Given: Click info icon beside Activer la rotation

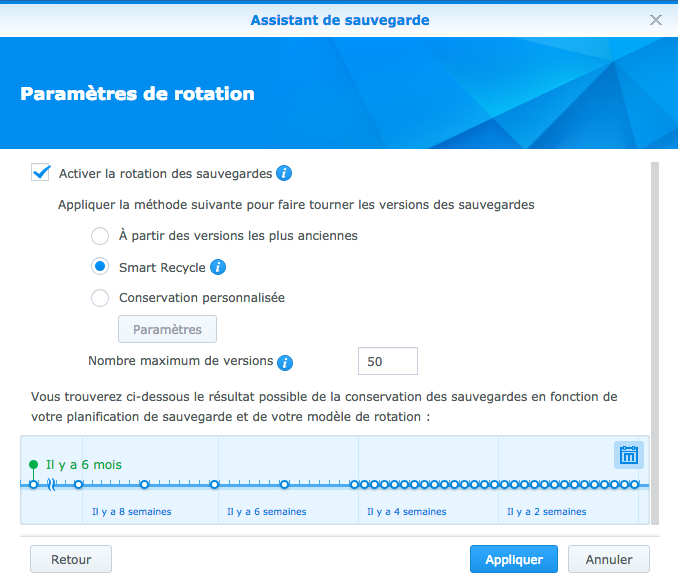Looking at the screenshot, I should coord(284,173).
